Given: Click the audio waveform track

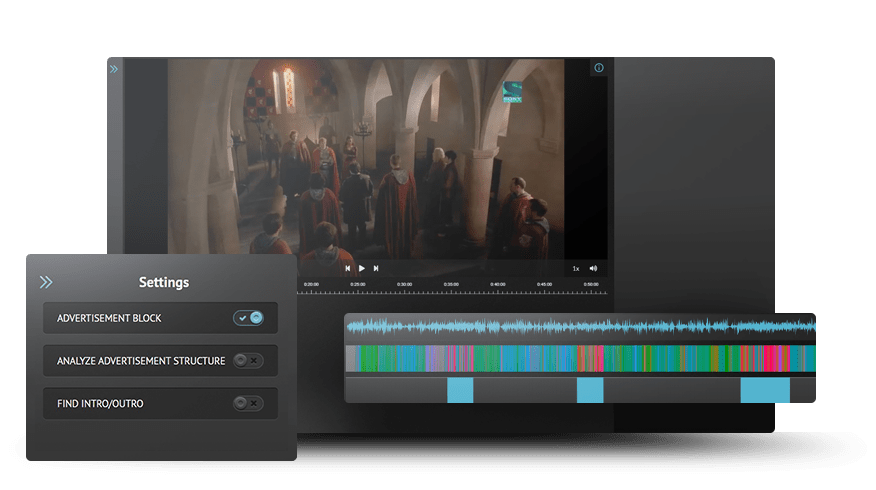Looking at the screenshot, I should coord(580,326).
